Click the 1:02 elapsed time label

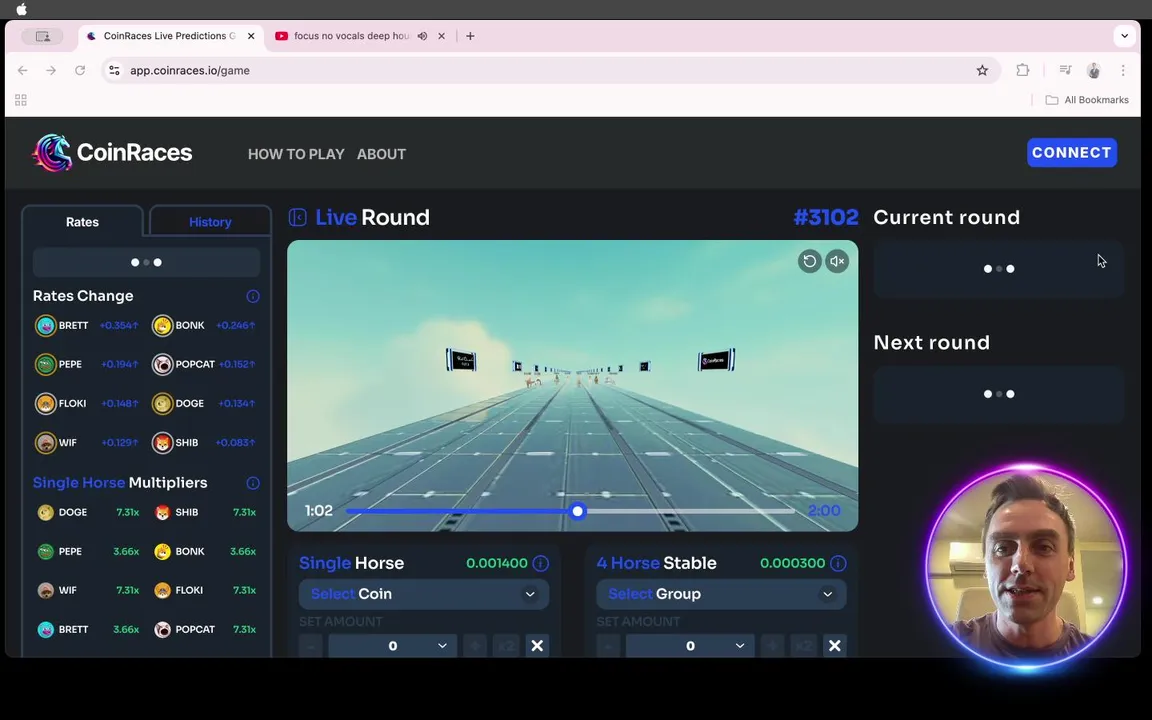pos(319,511)
